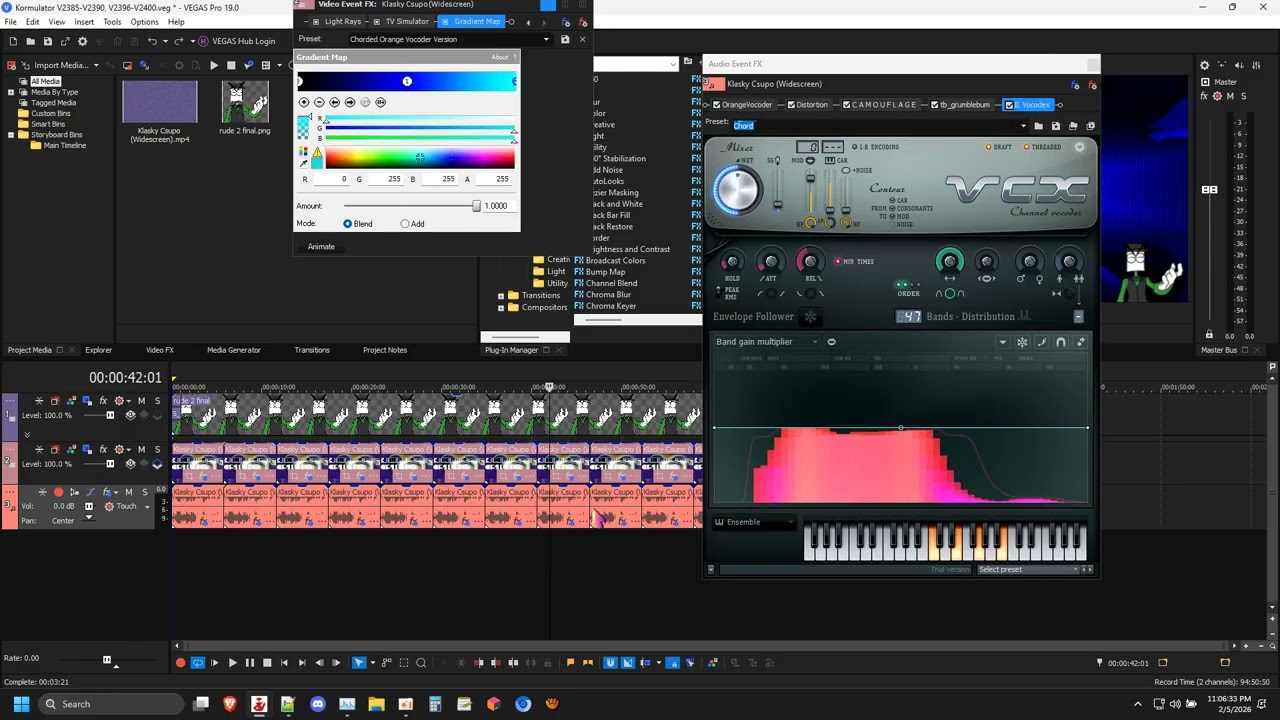Open Project Properties gear icon
1280x720 pixels.
(x=82, y=41)
